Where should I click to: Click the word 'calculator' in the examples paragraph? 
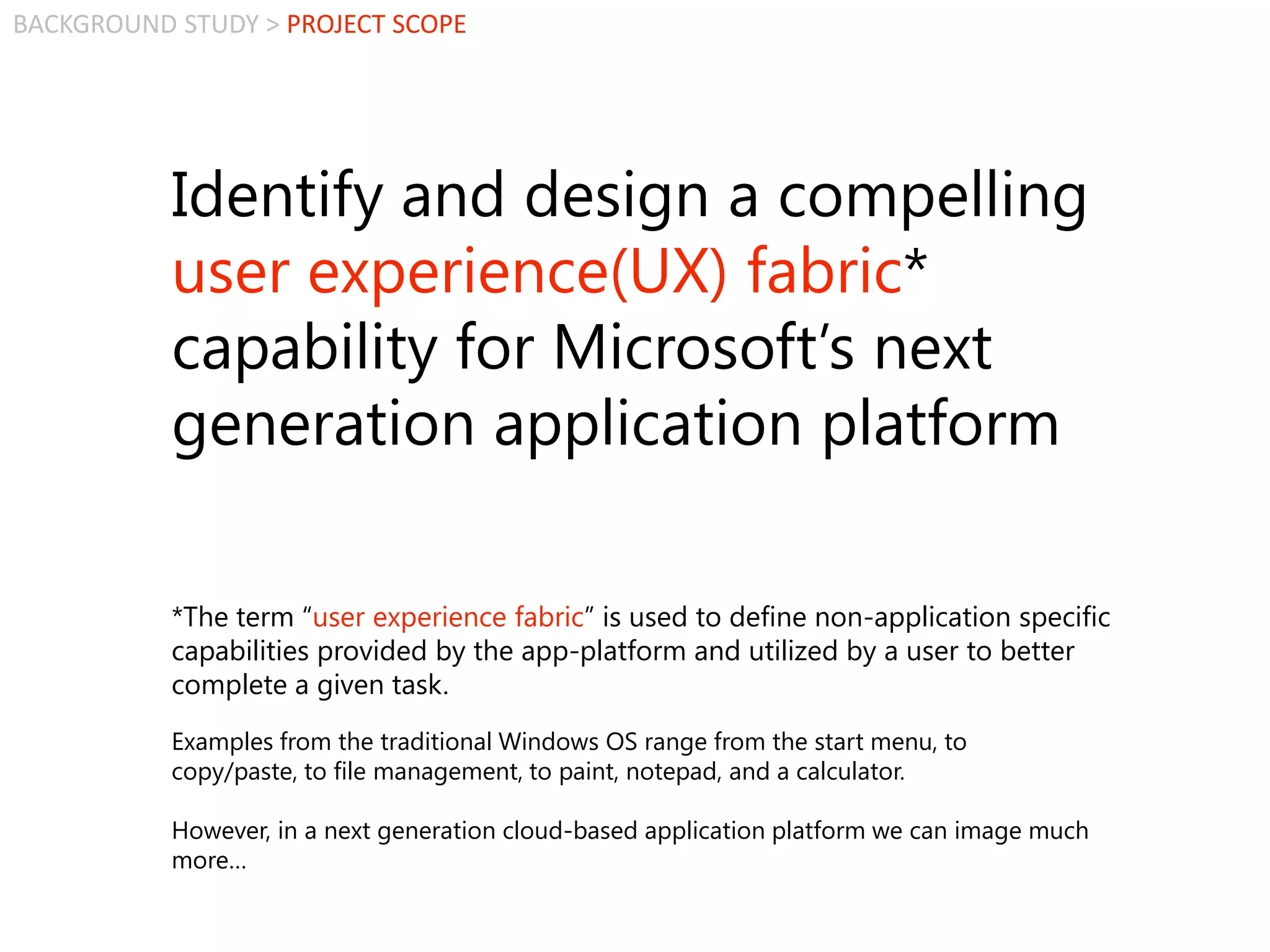(x=848, y=772)
